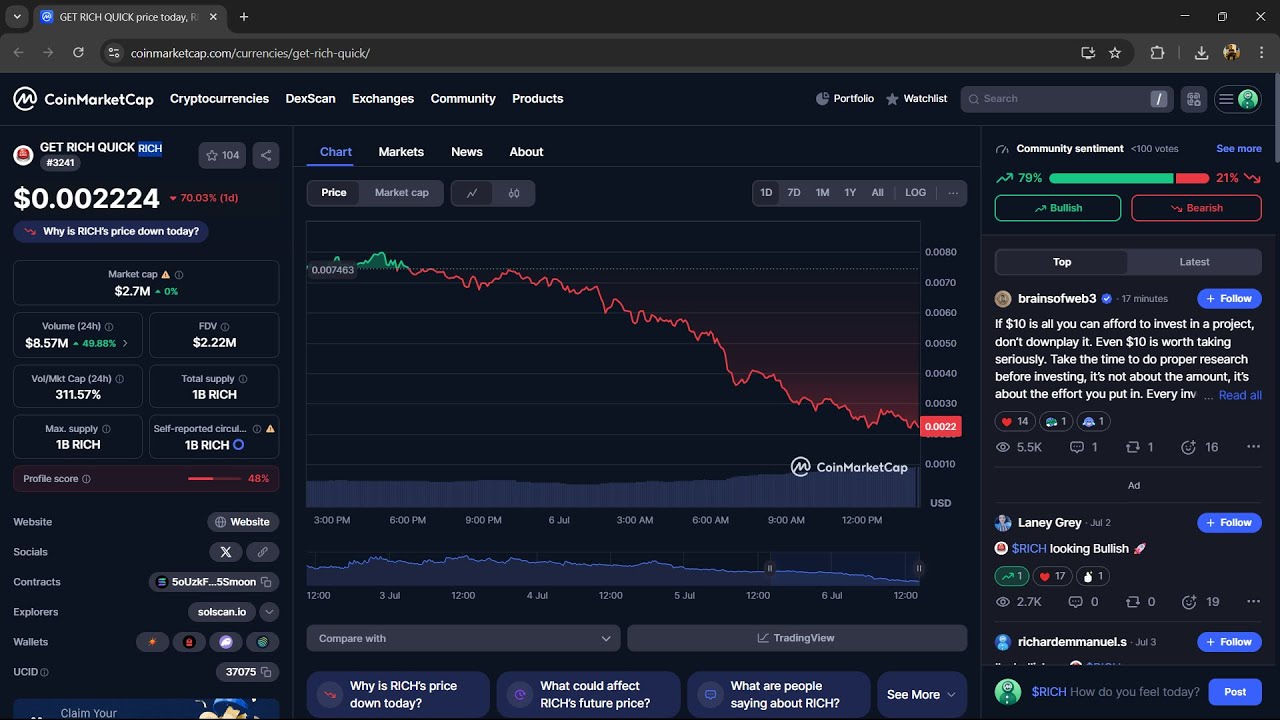Set chart range to 1Y
This screenshot has width=1280, height=720.
[x=850, y=193]
